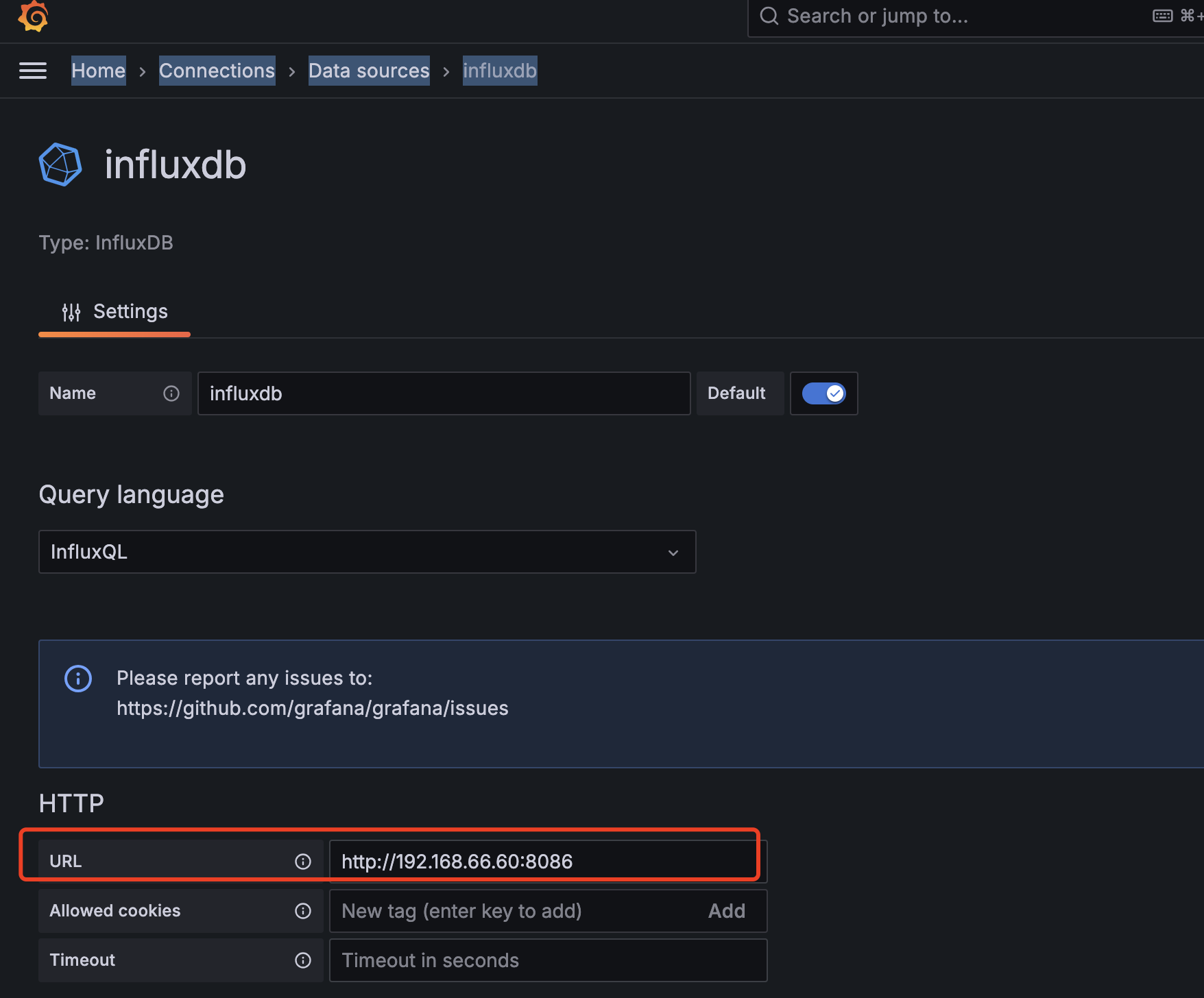Click the Name field info icon
Image resolution: width=1204 pixels, height=998 pixels.
(171, 393)
